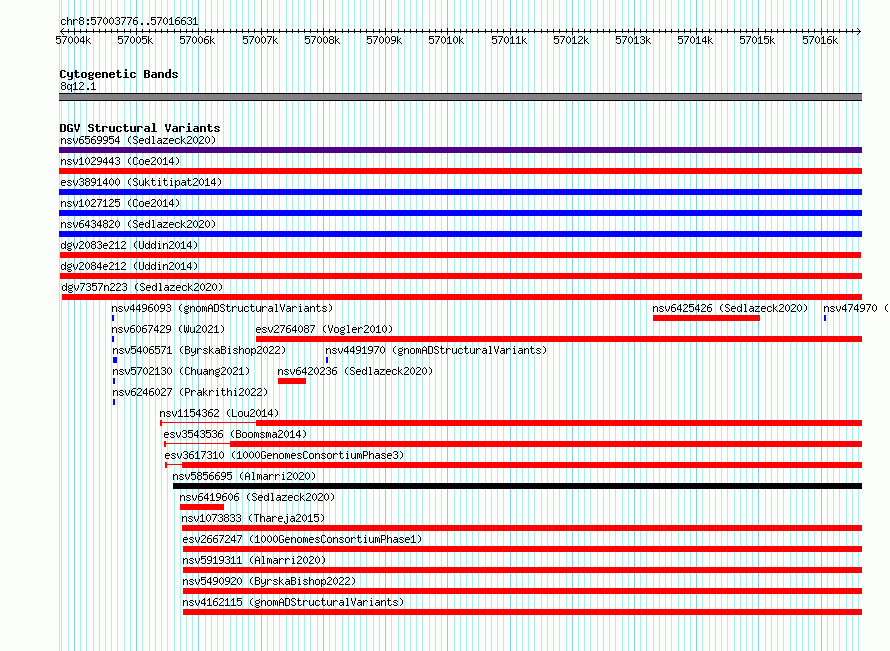The image size is (890, 651).
Task: Click the 57013k ruler tick label
Action: 633,41
